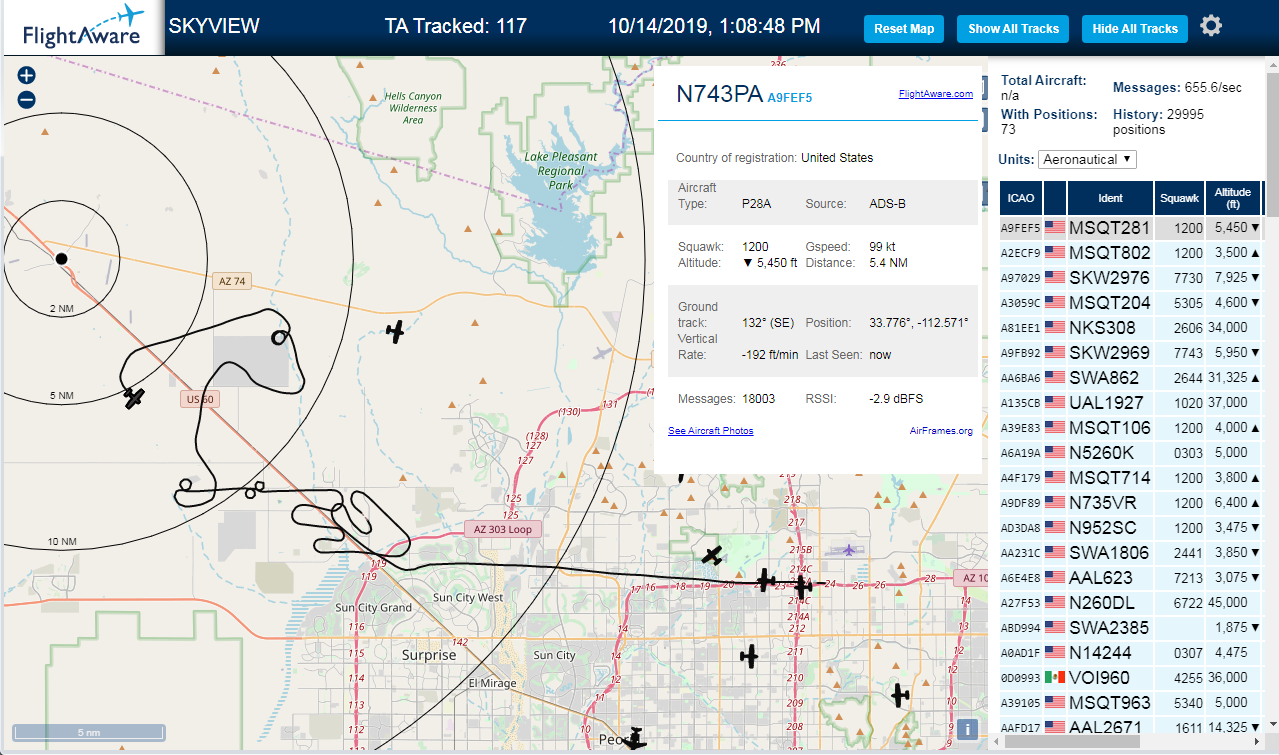Open See Aircraft Photos link
The height and width of the screenshot is (755, 1279).
pos(710,431)
